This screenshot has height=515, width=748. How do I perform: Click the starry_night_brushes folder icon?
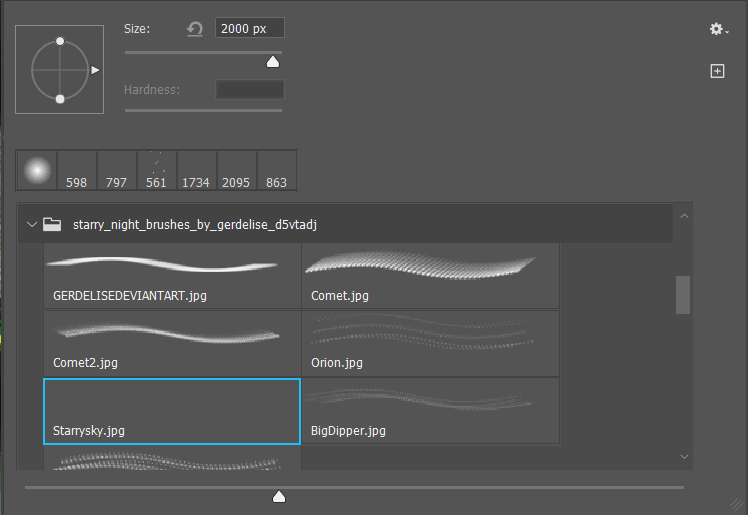click(x=52, y=224)
